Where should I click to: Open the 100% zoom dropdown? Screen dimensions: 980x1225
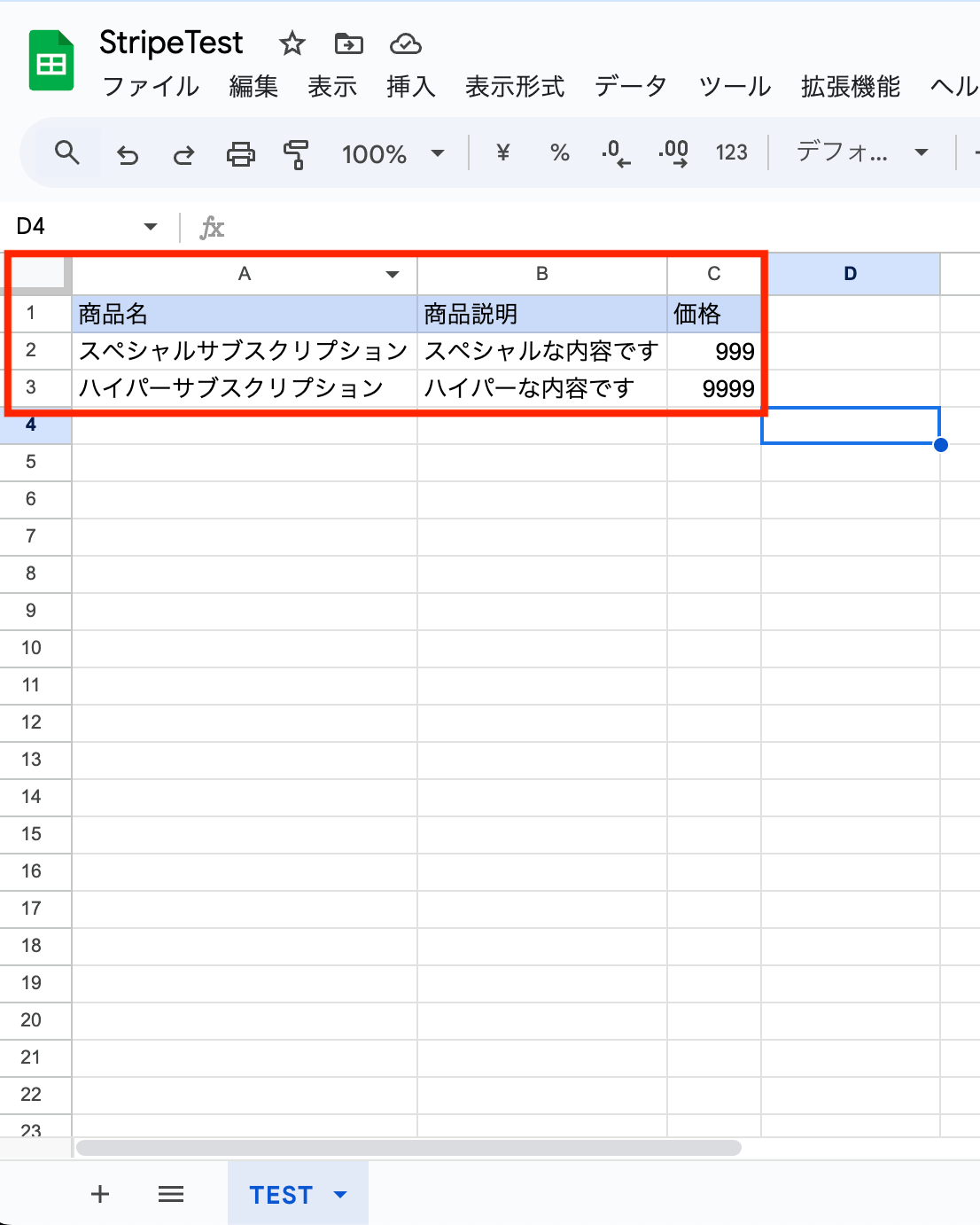click(393, 154)
